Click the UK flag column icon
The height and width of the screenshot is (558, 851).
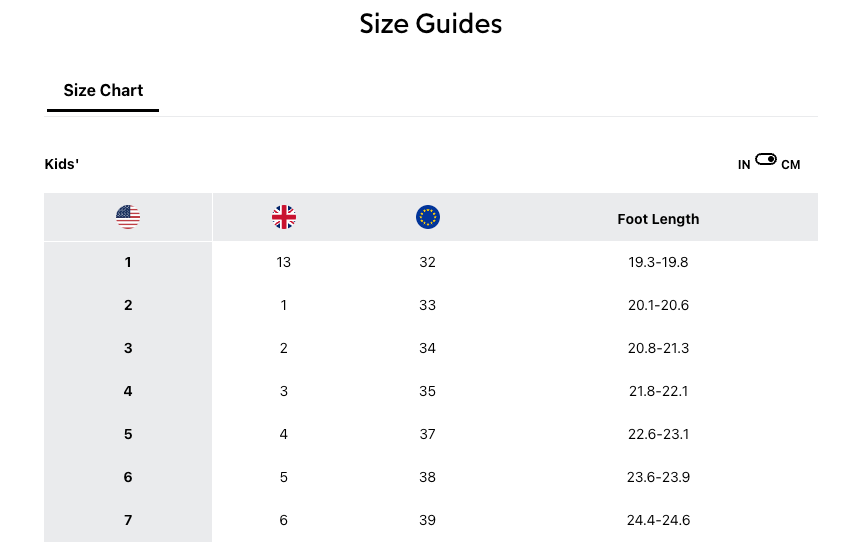point(284,217)
